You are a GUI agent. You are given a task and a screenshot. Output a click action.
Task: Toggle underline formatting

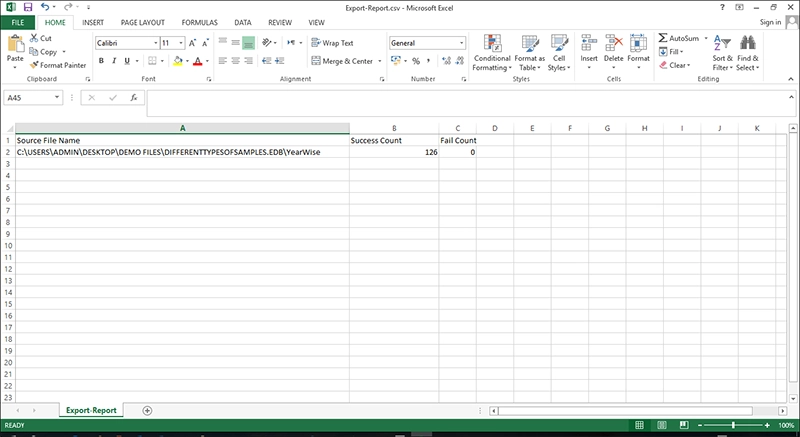pos(127,61)
